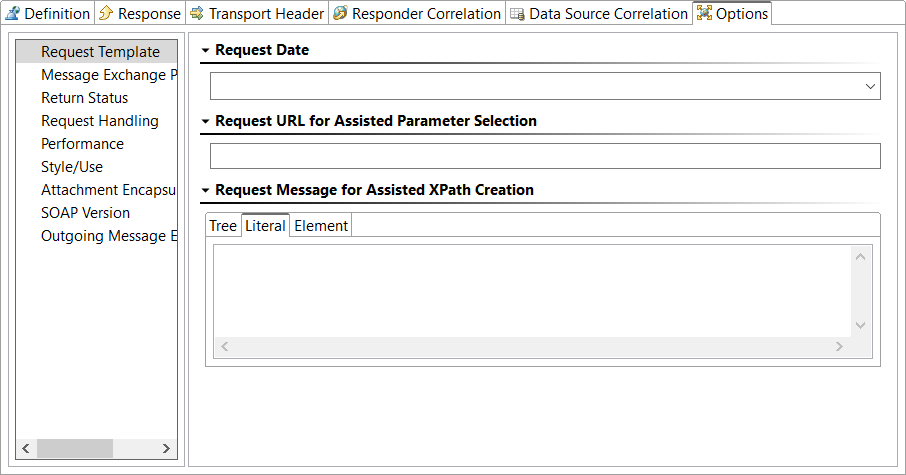The height and width of the screenshot is (475, 906).
Task: Select Request Handling in the list
Action: click(x=99, y=121)
